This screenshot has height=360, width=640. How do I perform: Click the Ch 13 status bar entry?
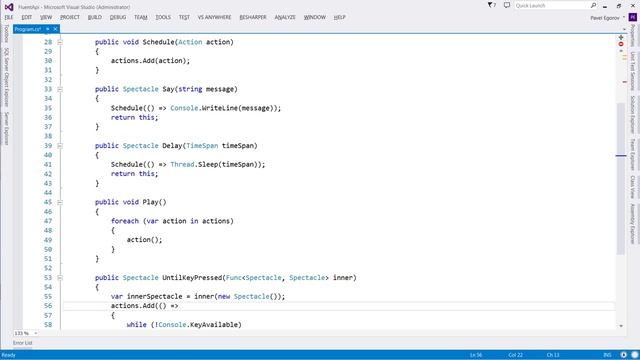coord(553,355)
